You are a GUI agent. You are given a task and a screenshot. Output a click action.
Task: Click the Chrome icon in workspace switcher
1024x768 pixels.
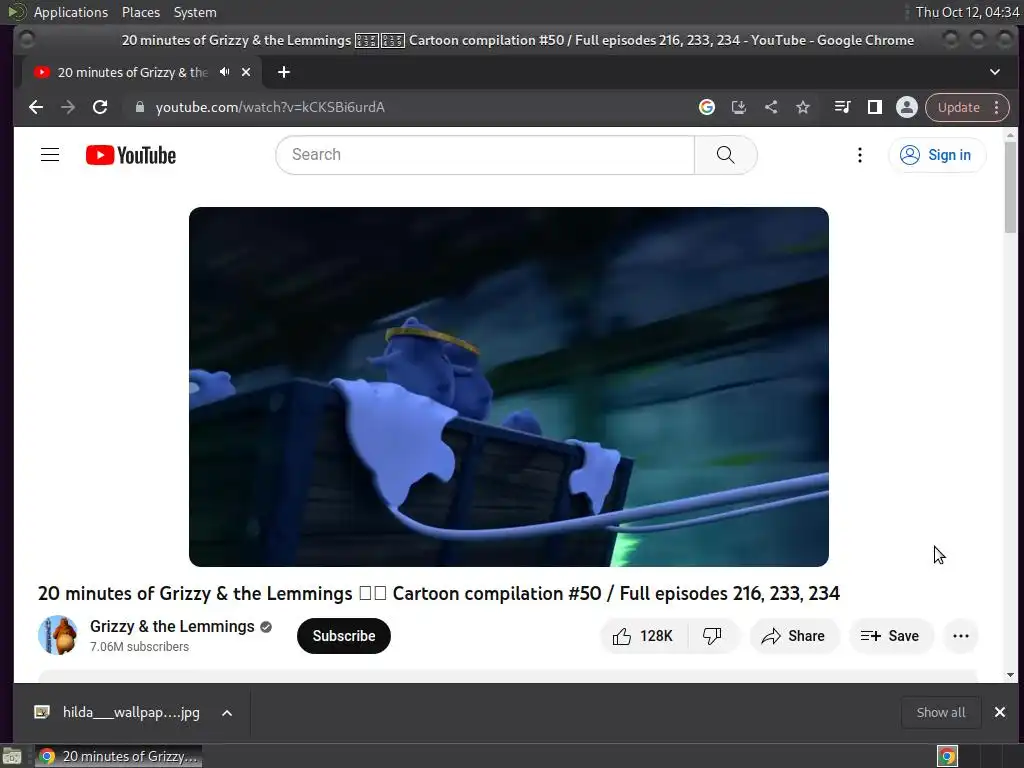click(947, 756)
